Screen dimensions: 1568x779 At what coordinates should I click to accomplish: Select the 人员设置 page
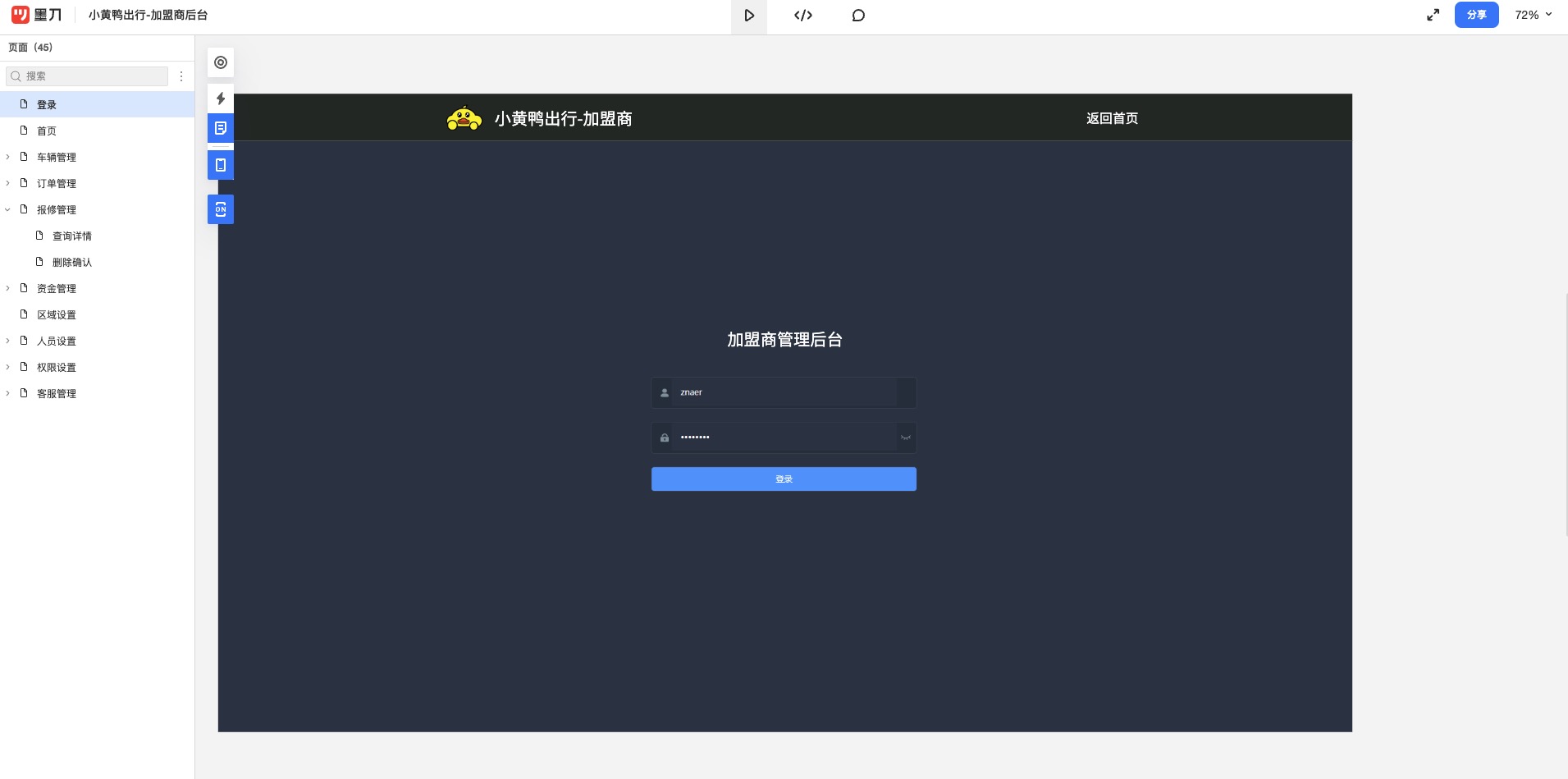point(97,341)
